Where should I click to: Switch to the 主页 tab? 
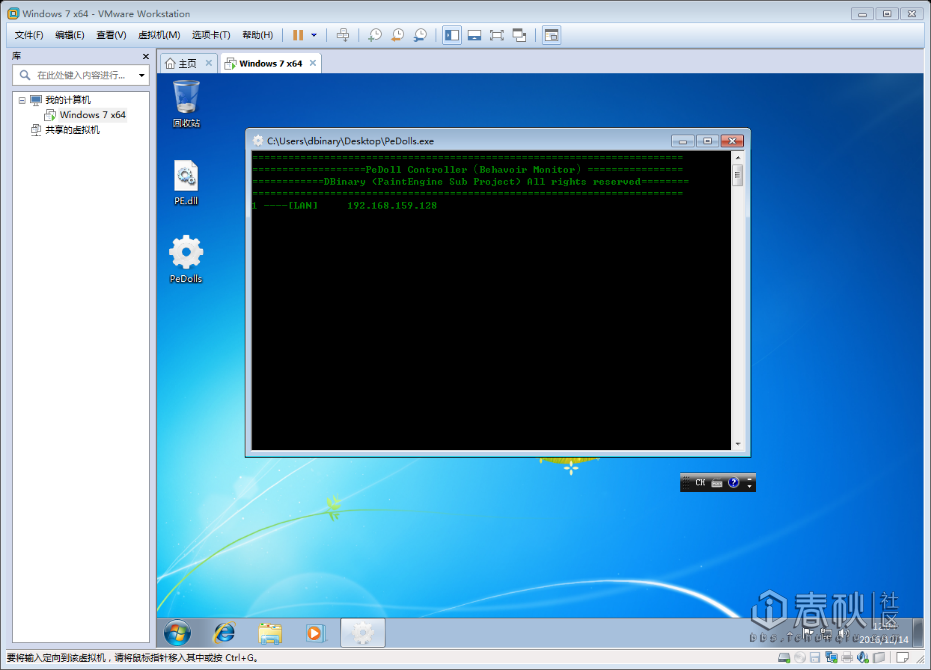pos(188,64)
